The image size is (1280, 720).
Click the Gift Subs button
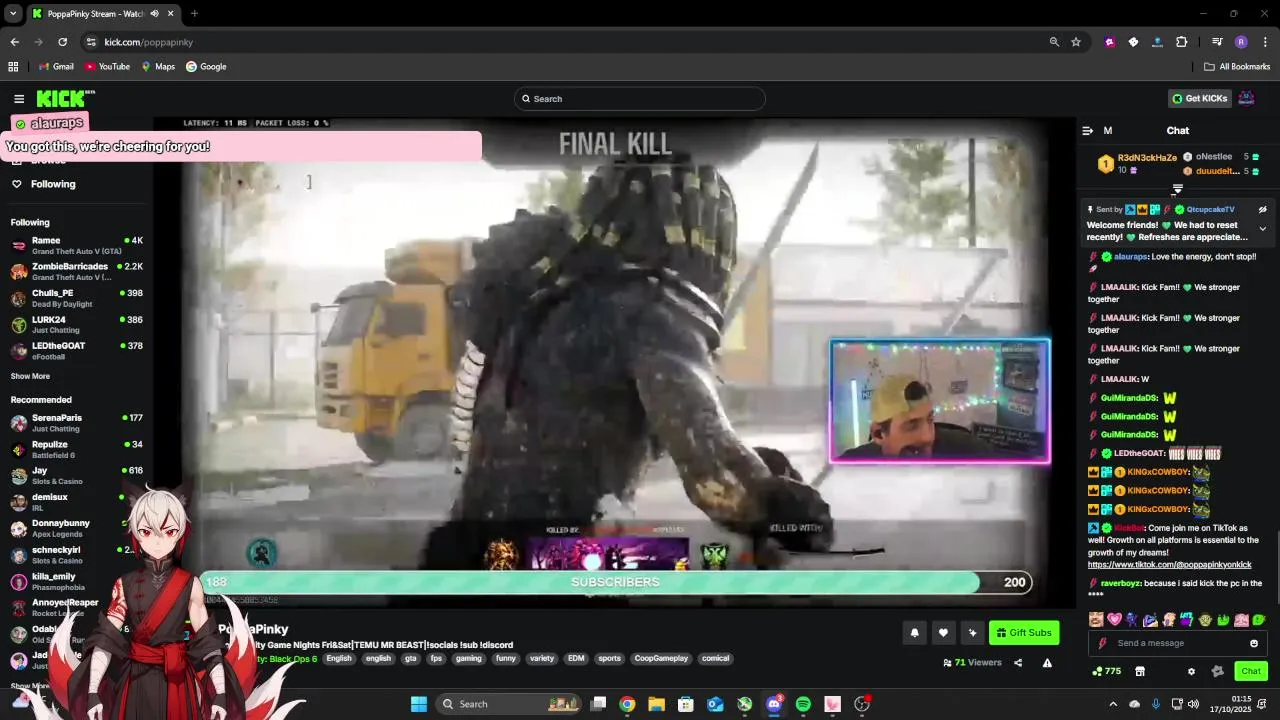1024,632
